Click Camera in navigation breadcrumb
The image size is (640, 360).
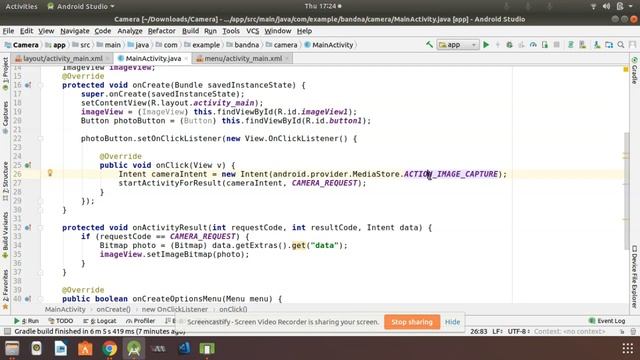coord(22,45)
